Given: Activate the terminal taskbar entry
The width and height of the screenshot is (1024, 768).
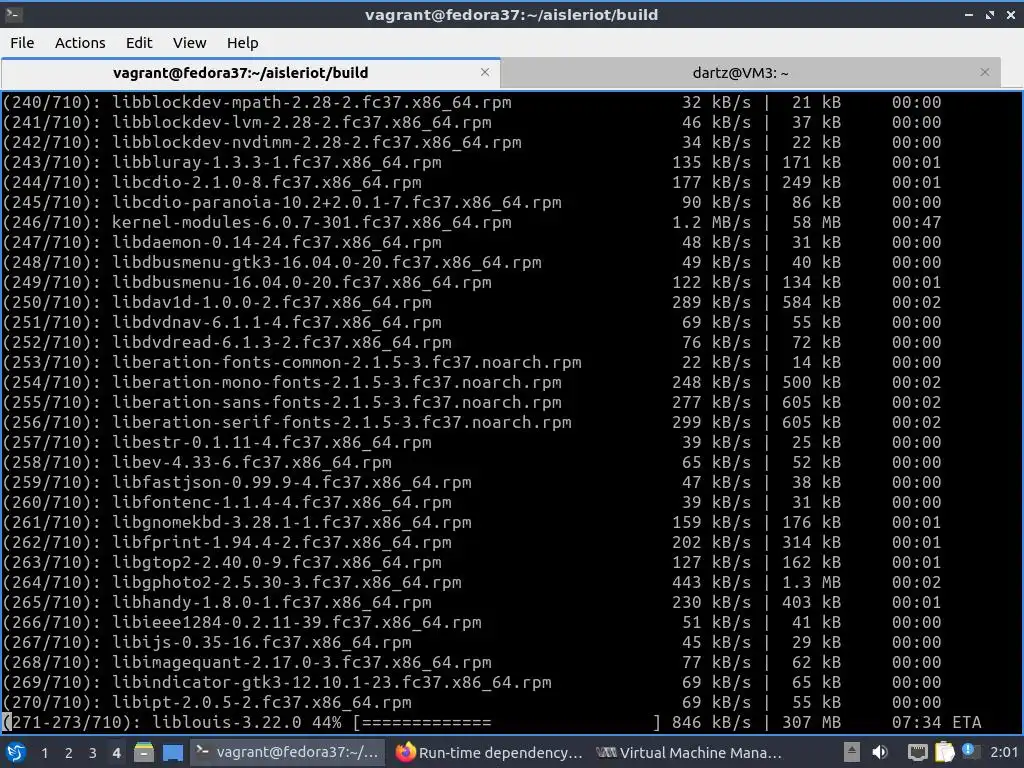Looking at the screenshot, I should pos(287,752).
